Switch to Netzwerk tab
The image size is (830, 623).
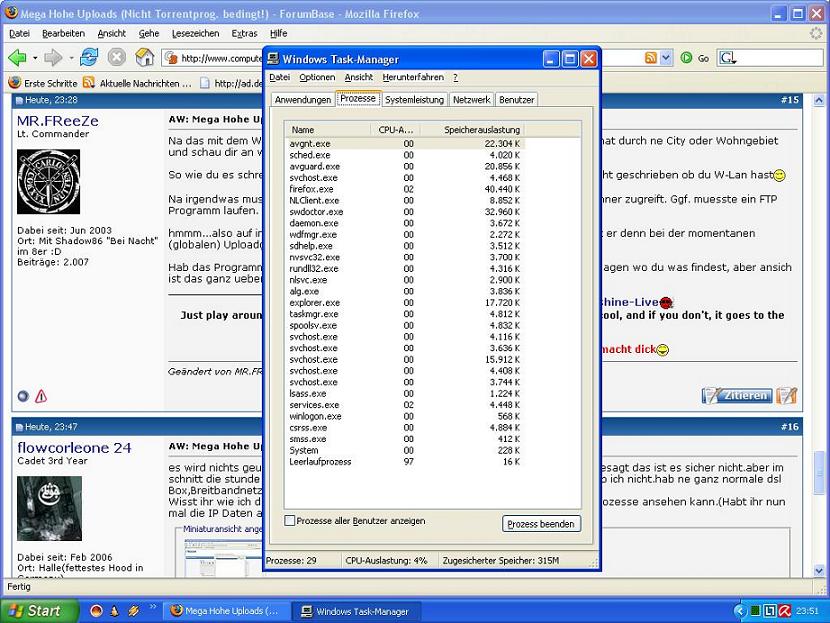tap(472, 100)
